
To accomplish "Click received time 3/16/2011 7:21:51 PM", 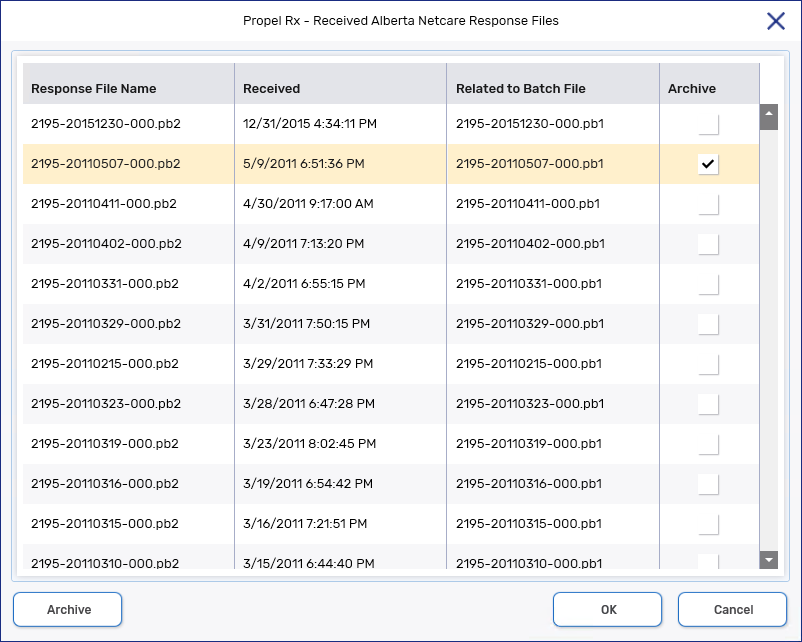I will tap(305, 524).
